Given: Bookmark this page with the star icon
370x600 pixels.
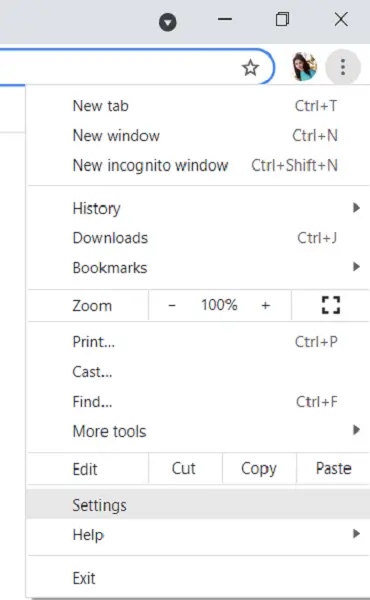Looking at the screenshot, I should [x=250, y=68].
